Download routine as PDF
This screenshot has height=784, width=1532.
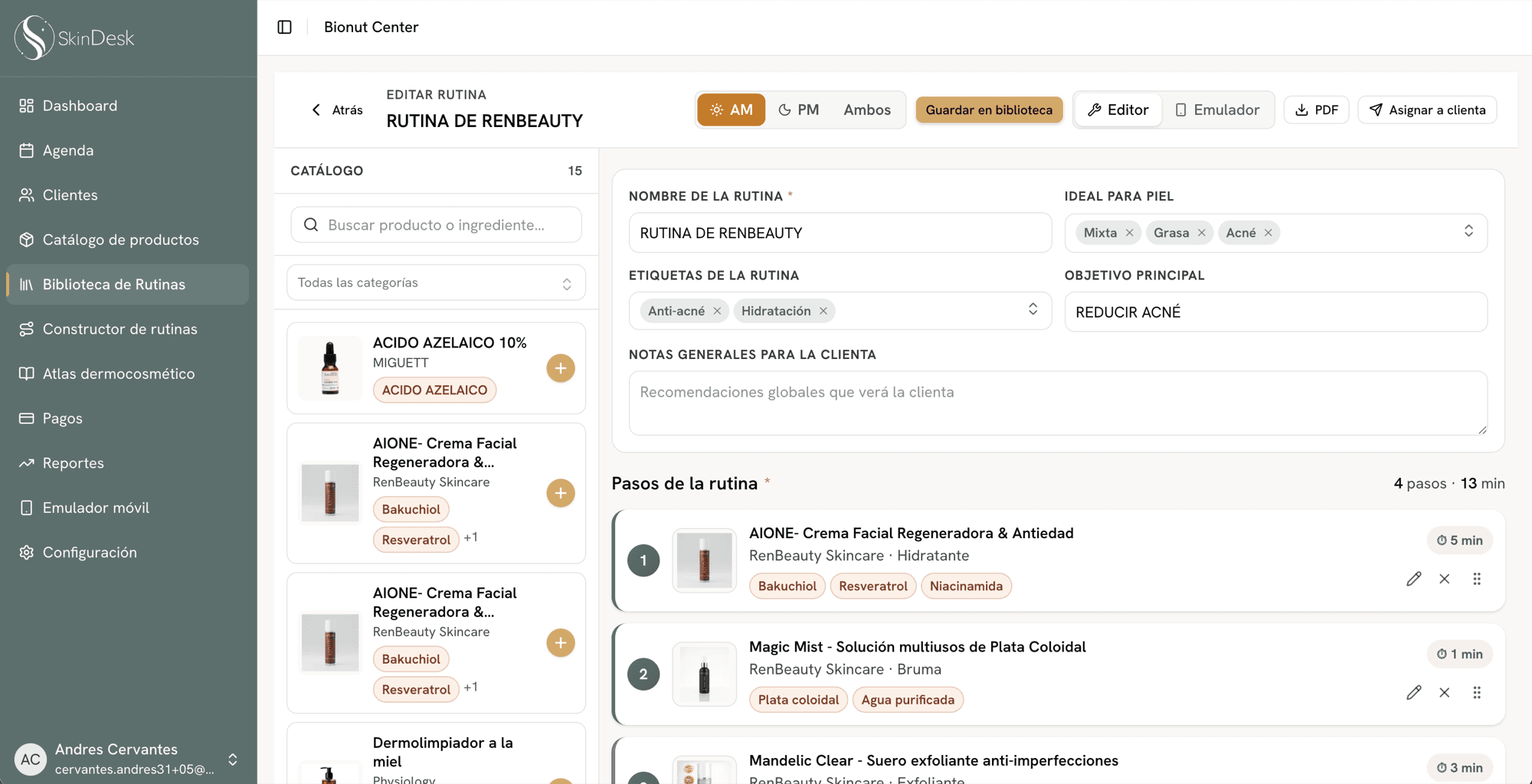pyautogui.click(x=1316, y=109)
